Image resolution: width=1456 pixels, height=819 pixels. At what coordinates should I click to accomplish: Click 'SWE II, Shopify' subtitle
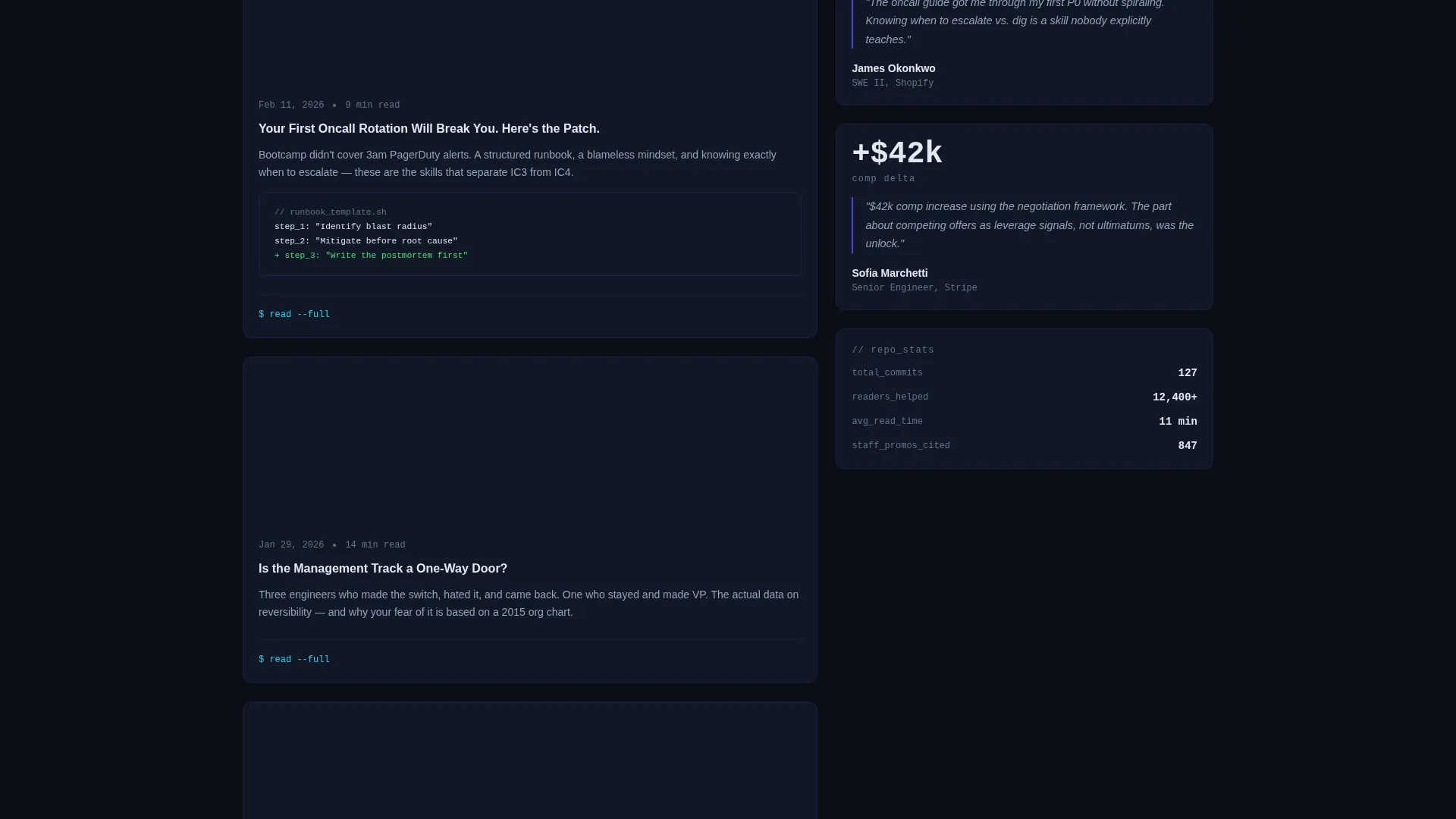tap(893, 83)
